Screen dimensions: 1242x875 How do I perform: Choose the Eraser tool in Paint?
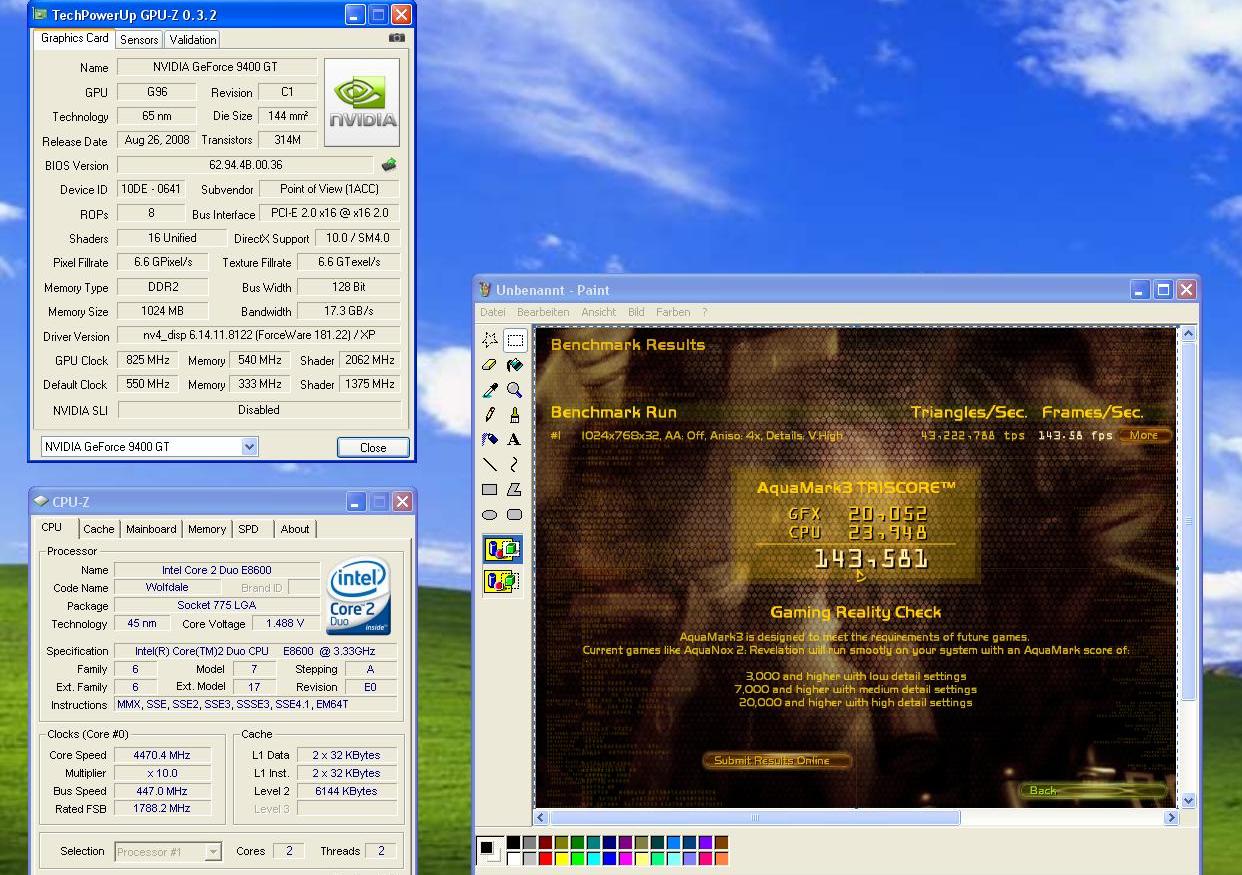tap(490, 365)
